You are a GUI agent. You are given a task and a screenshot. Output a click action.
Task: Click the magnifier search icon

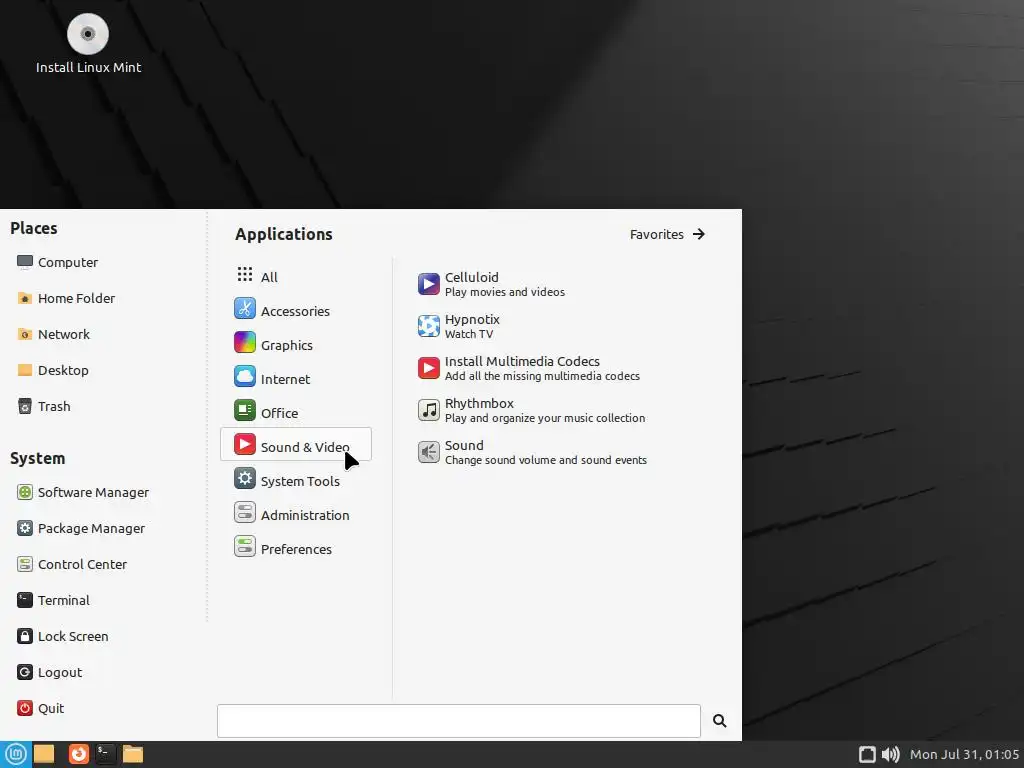click(x=720, y=720)
